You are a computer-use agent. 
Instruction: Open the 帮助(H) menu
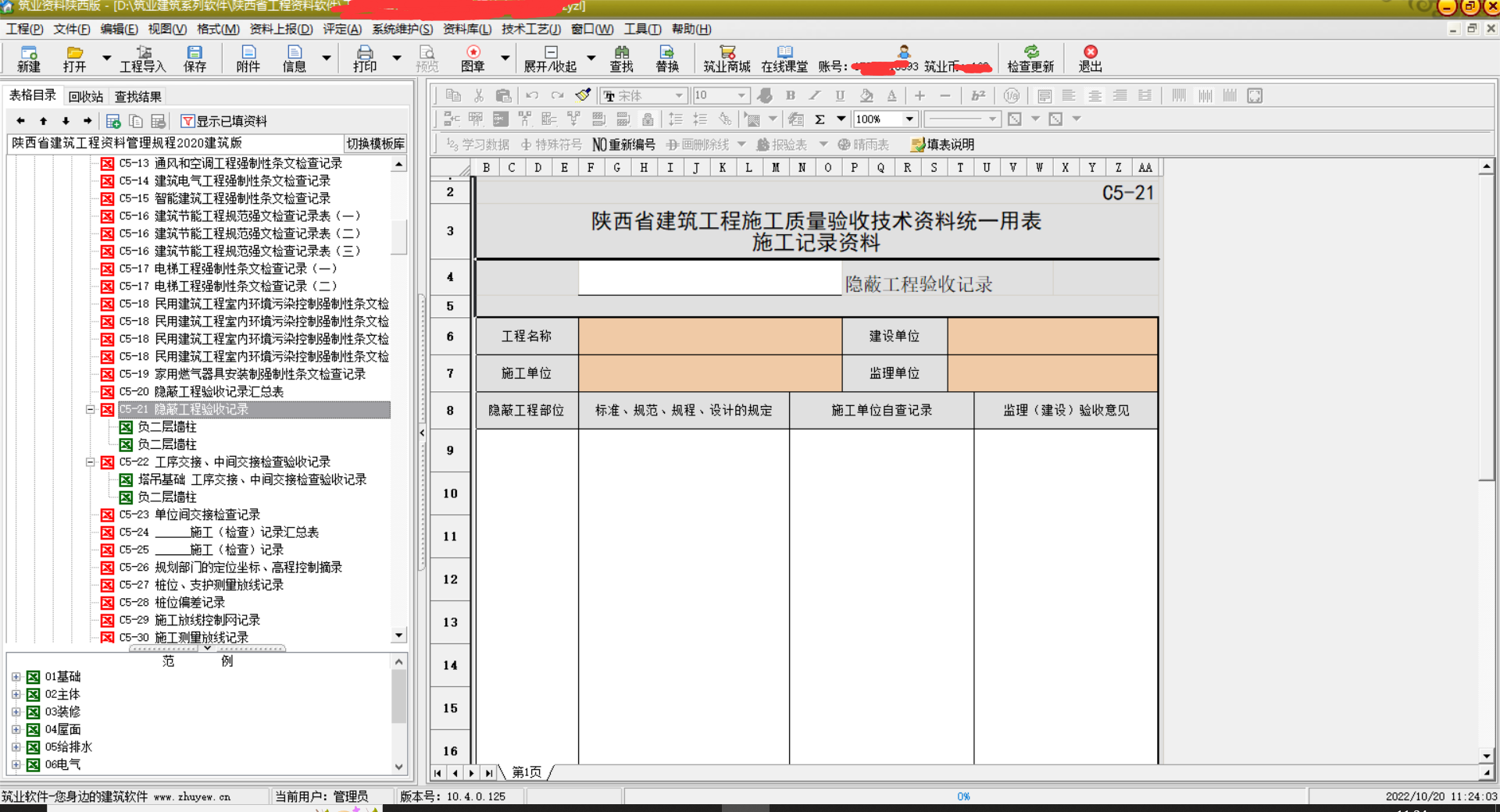tap(691, 29)
